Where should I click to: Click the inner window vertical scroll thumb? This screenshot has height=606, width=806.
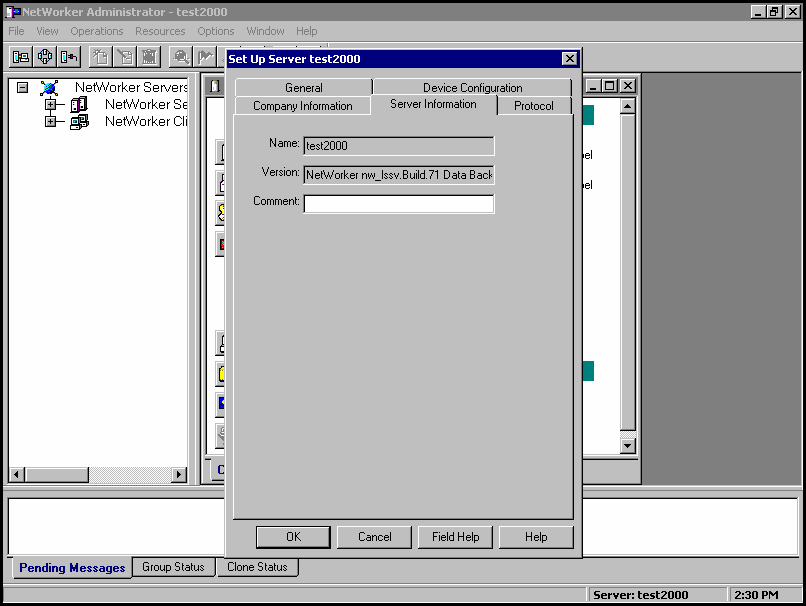(x=627, y=272)
